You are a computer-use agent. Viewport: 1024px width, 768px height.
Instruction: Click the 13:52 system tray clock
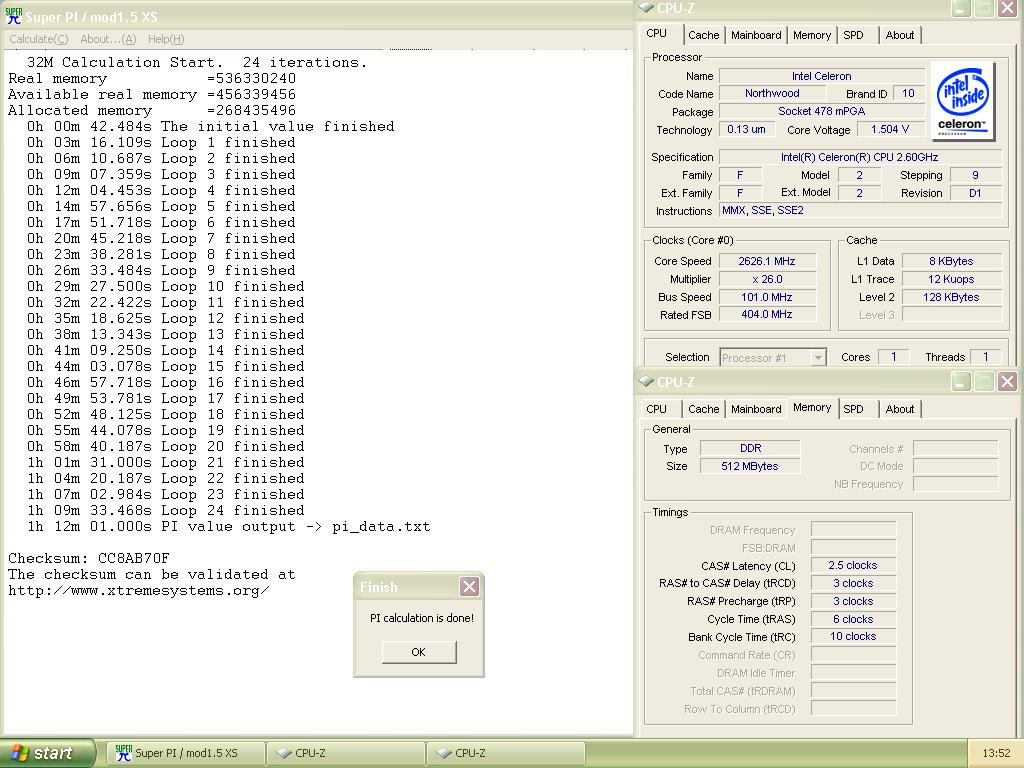pyautogui.click(x=996, y=753)
